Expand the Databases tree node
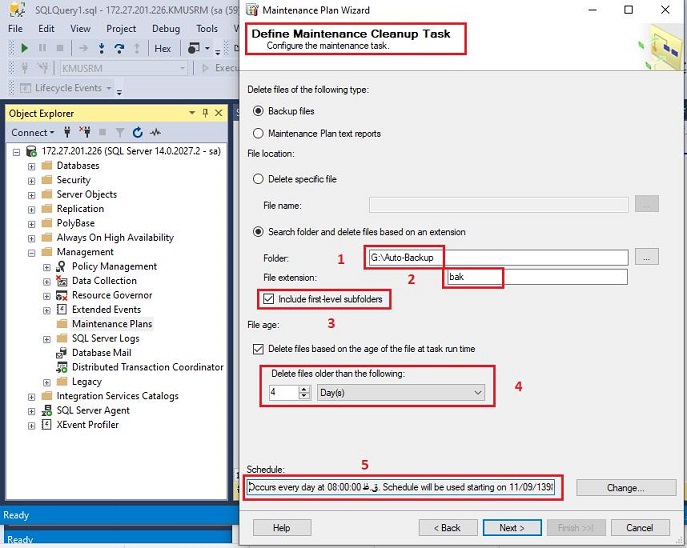The width and height of the screenshot is (687, 548). click(x=32, y=166)
